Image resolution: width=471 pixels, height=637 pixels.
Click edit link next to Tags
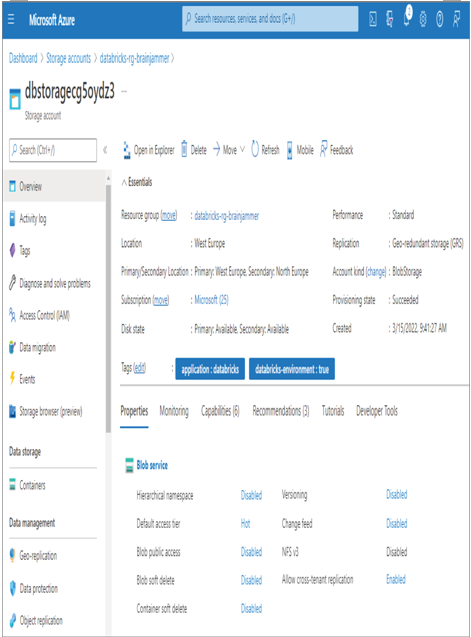139,368
